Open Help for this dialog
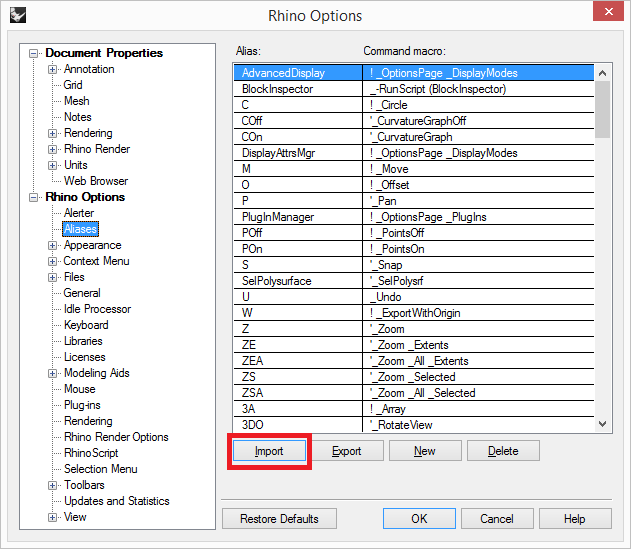 pos(575,518)
